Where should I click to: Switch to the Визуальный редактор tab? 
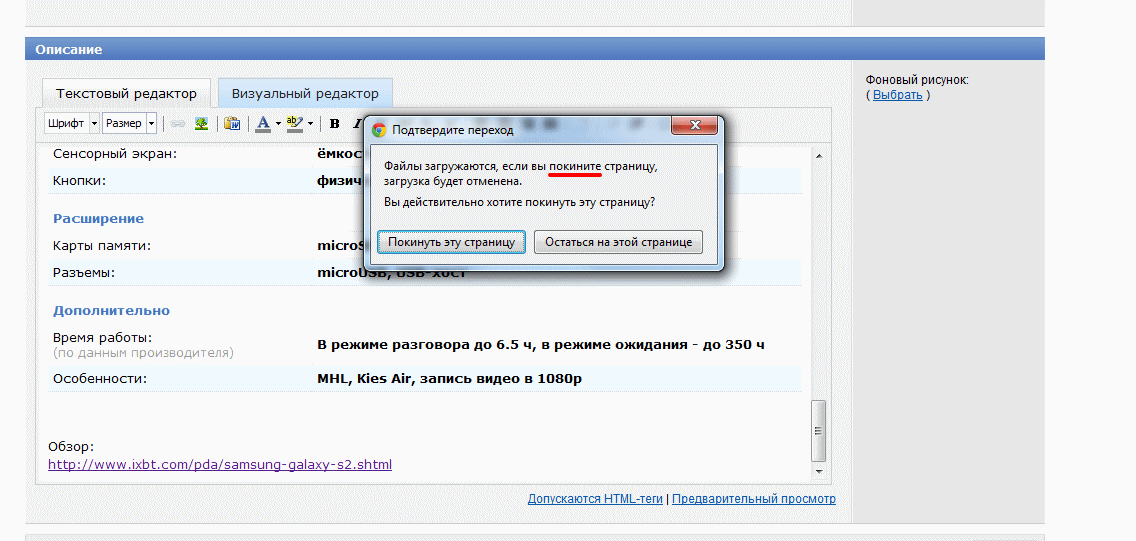point(305,93)
